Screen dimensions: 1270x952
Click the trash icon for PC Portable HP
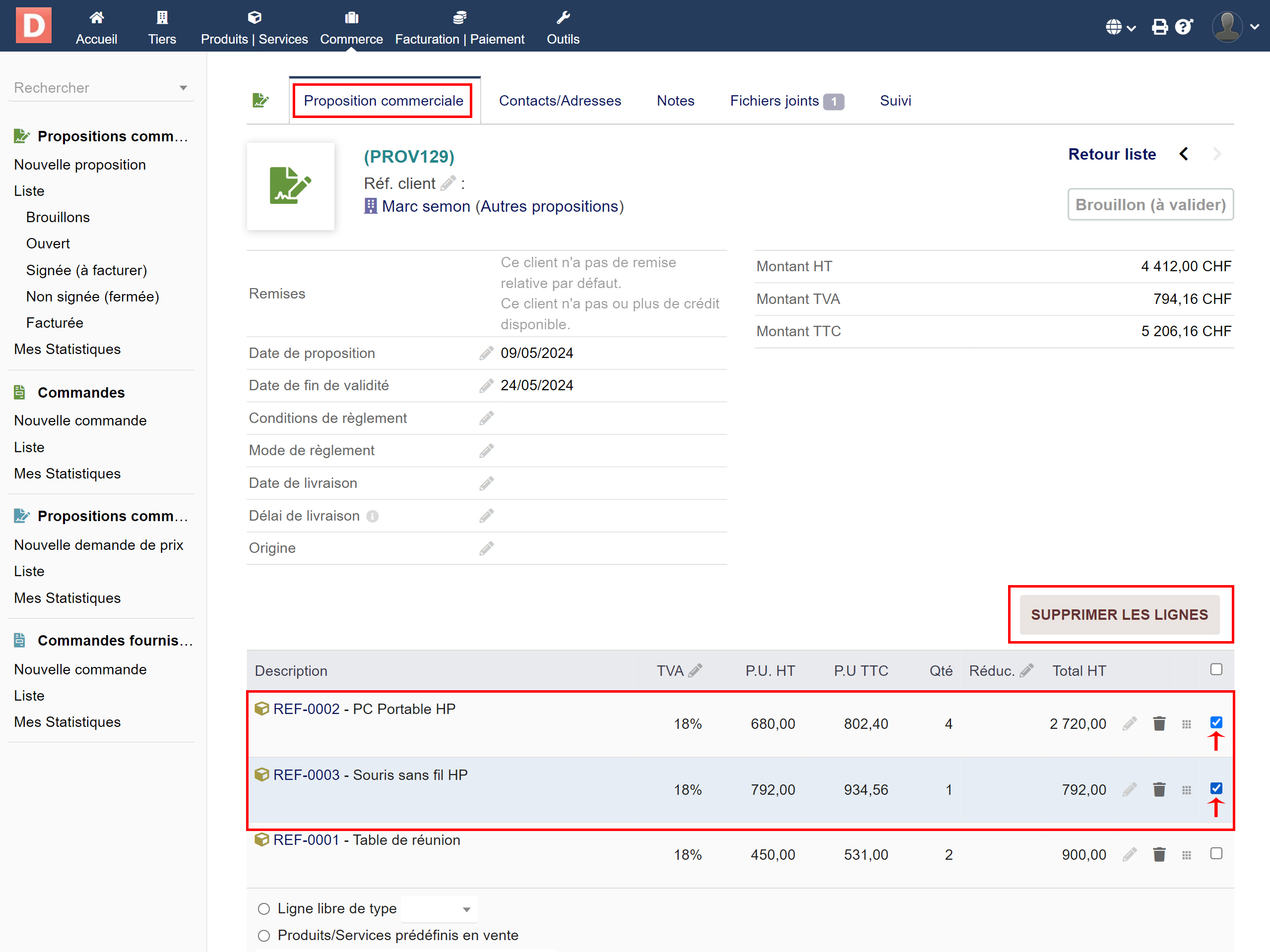tap(1158, 723)
